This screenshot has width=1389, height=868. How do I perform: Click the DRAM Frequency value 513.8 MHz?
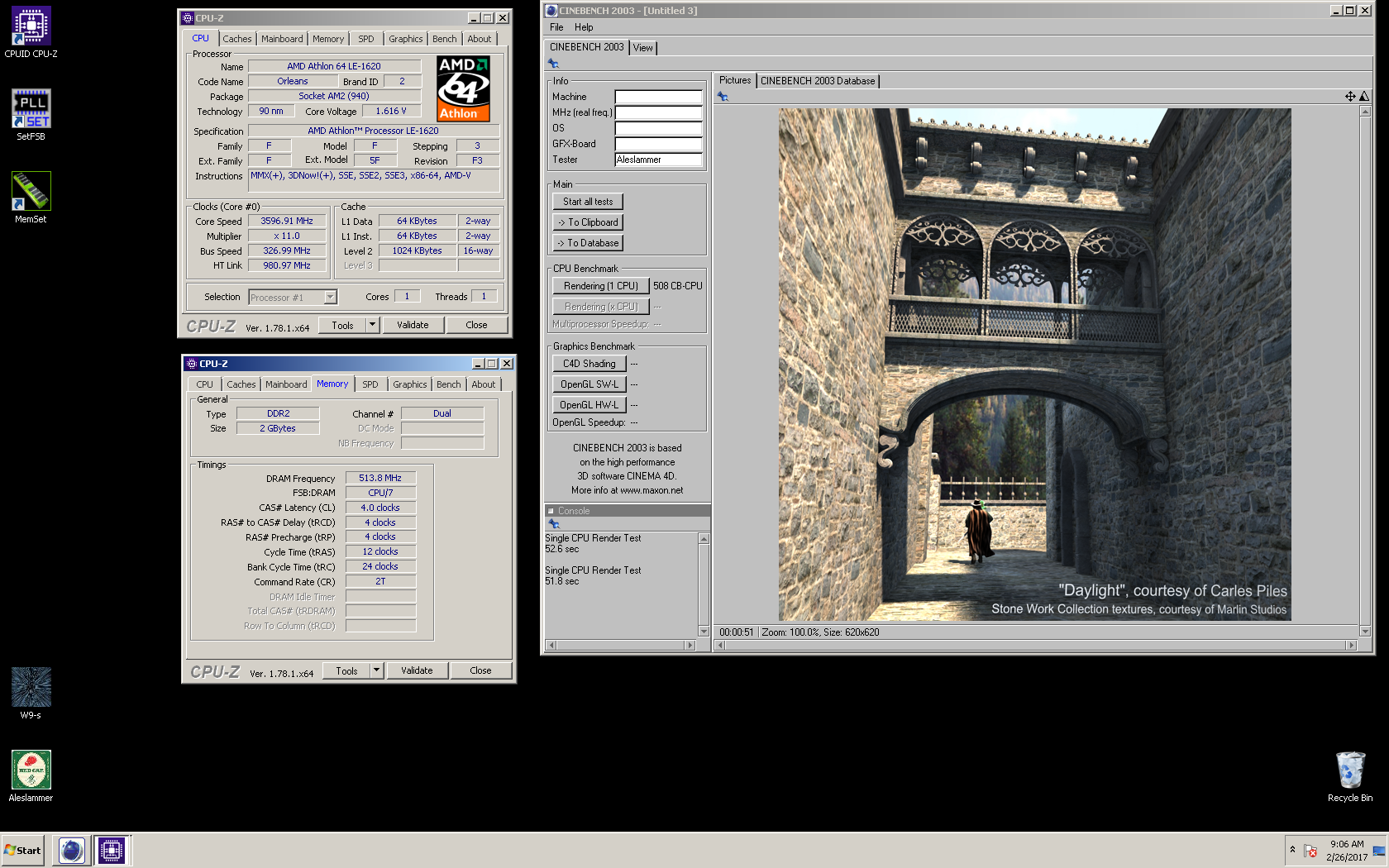pyautogui.click(x=380, y=478)
